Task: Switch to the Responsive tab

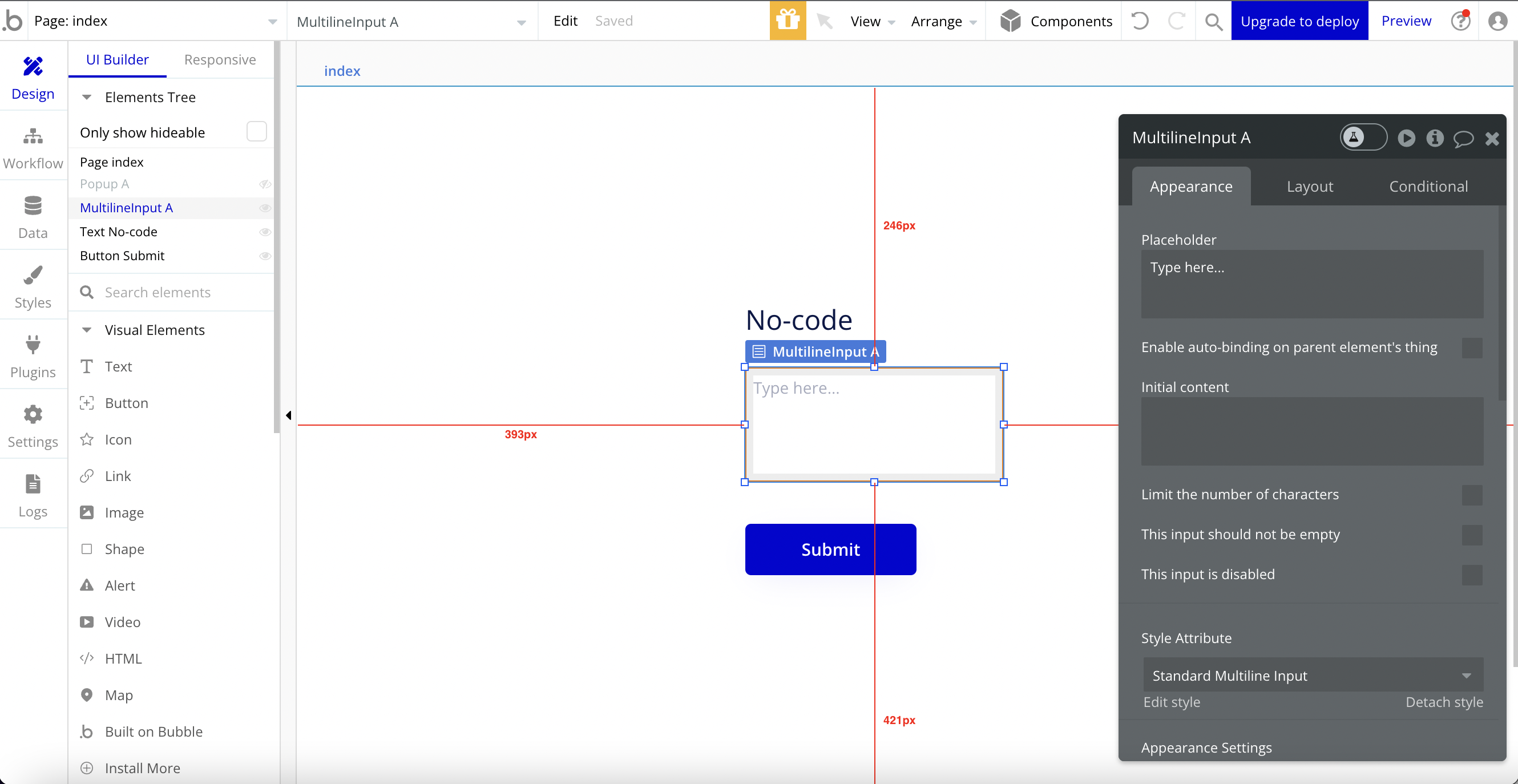Action: click(220, 59)
